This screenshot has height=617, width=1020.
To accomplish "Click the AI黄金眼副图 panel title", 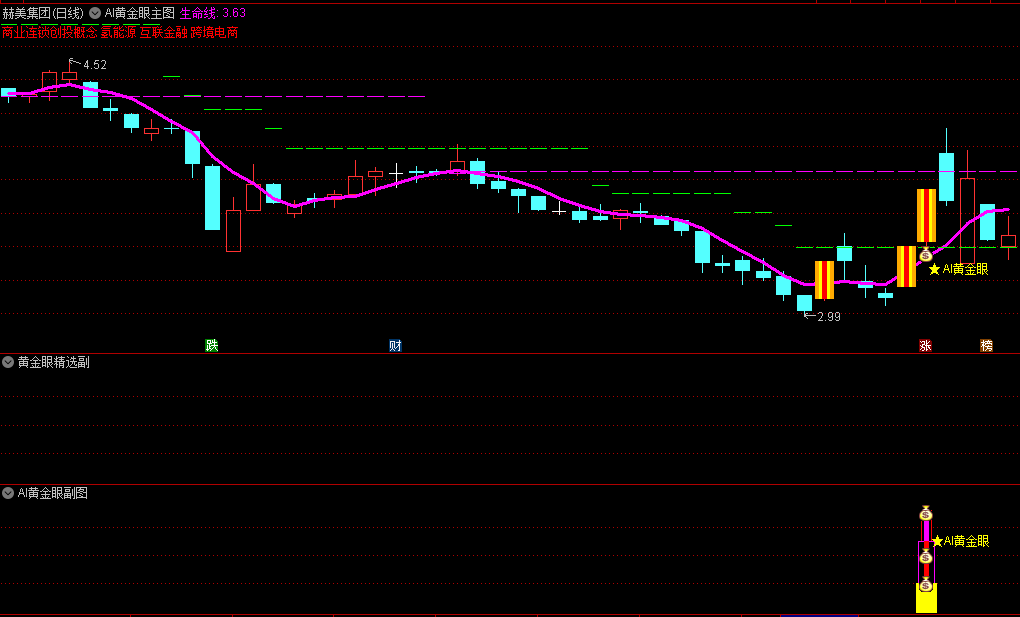I will pyautogui.click(x=53, y=493).
